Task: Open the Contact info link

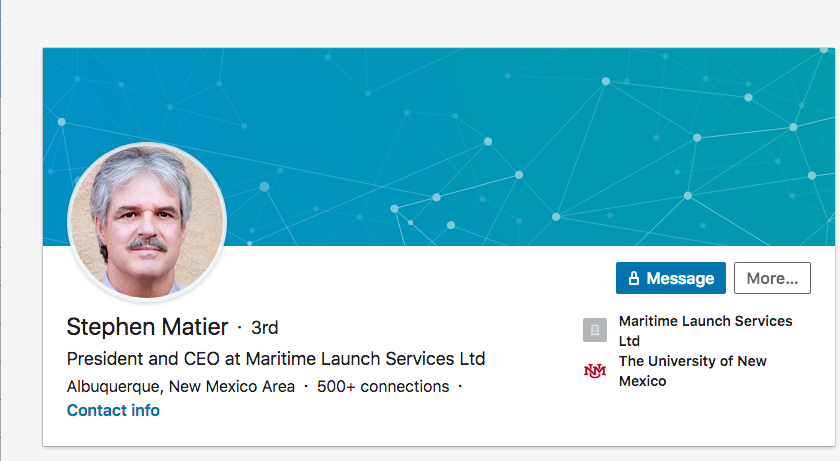Action: pyautogui.click(x=113, y=410)
